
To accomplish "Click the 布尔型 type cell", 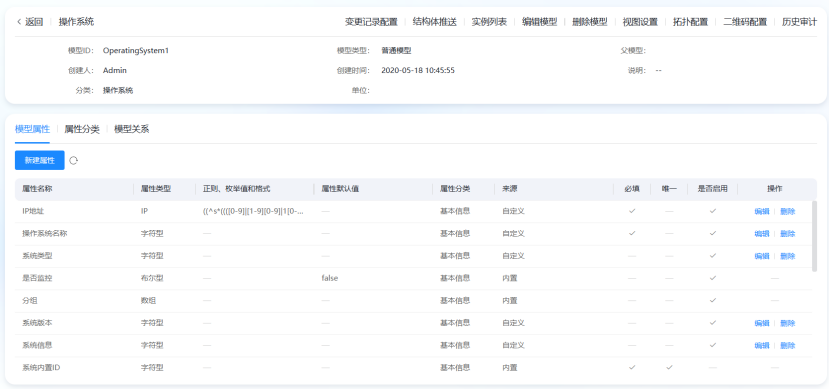I will point(152,278).
